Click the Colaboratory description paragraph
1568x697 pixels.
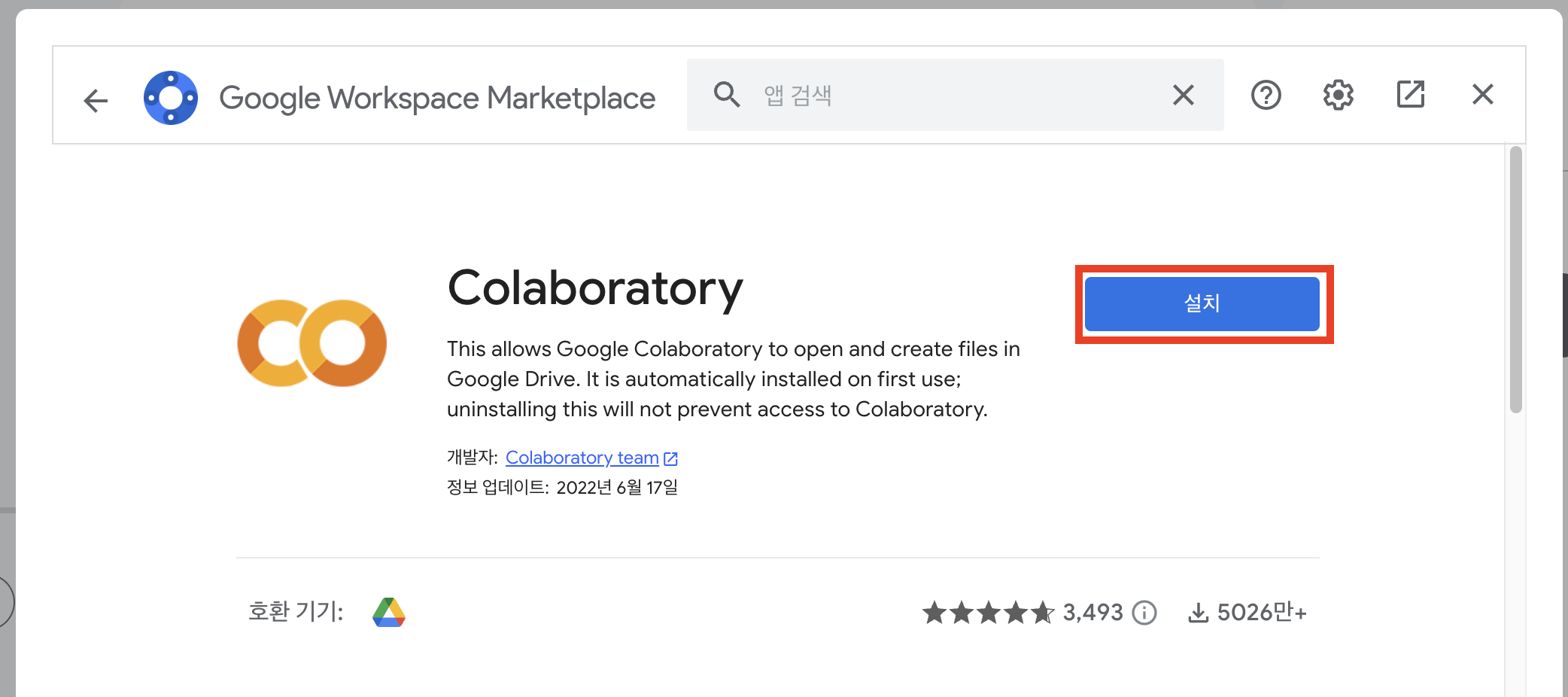(734, 379)
